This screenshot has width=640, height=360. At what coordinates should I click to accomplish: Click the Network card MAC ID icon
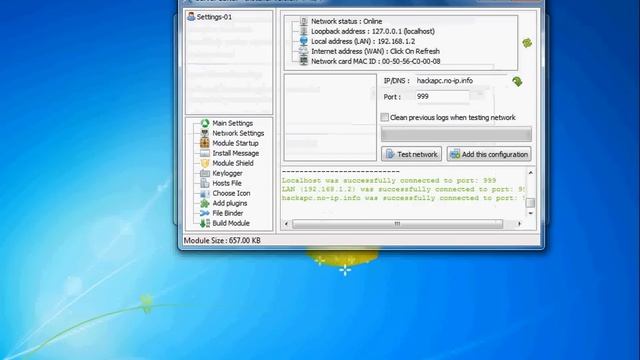(x=304, y=61)
